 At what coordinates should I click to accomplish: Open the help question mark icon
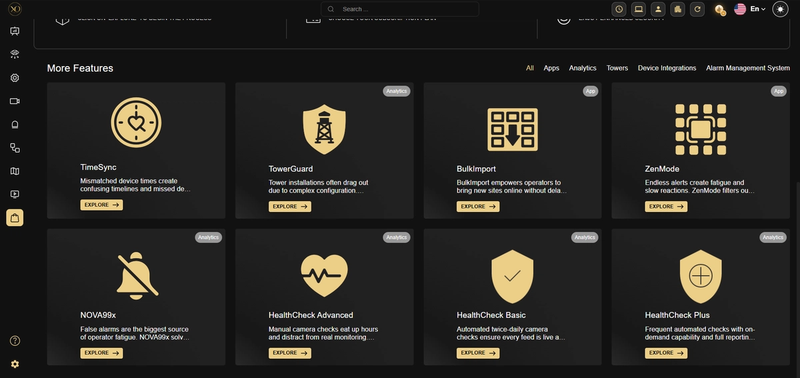(15, 341)
